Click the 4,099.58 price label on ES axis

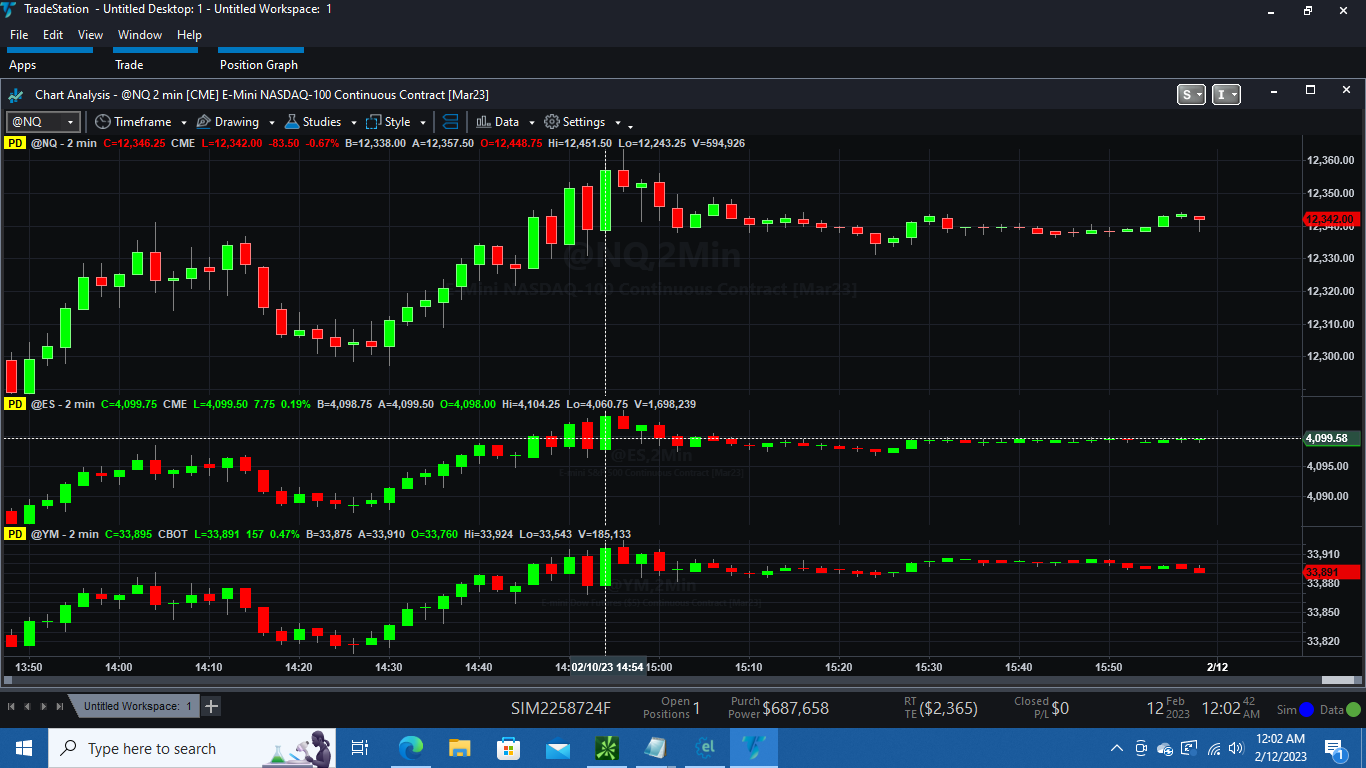[x=1331, y=438]
